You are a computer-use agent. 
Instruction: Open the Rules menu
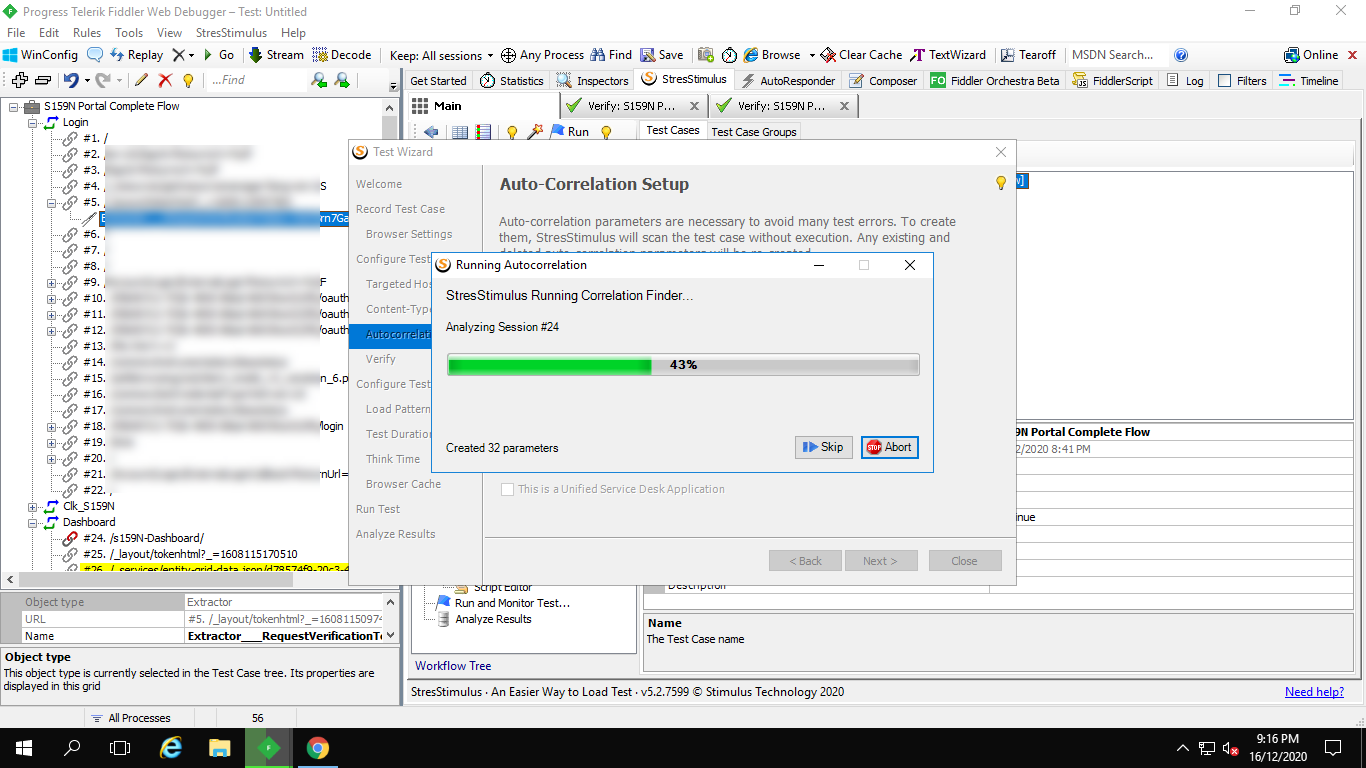pos(87,33)
